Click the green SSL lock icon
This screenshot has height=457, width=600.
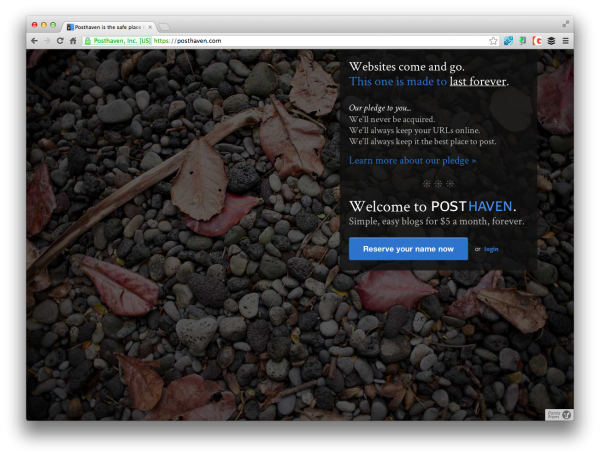click(87, 41)
